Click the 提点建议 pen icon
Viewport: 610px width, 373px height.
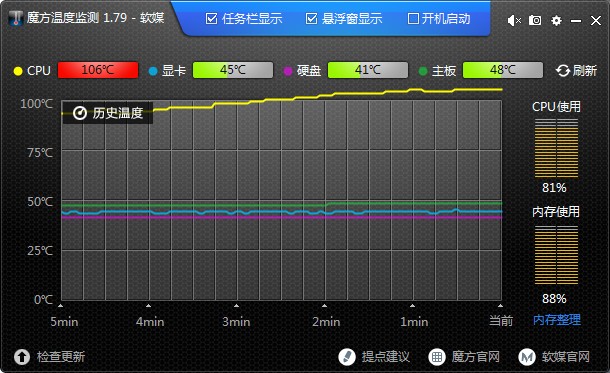pos(347,357)
